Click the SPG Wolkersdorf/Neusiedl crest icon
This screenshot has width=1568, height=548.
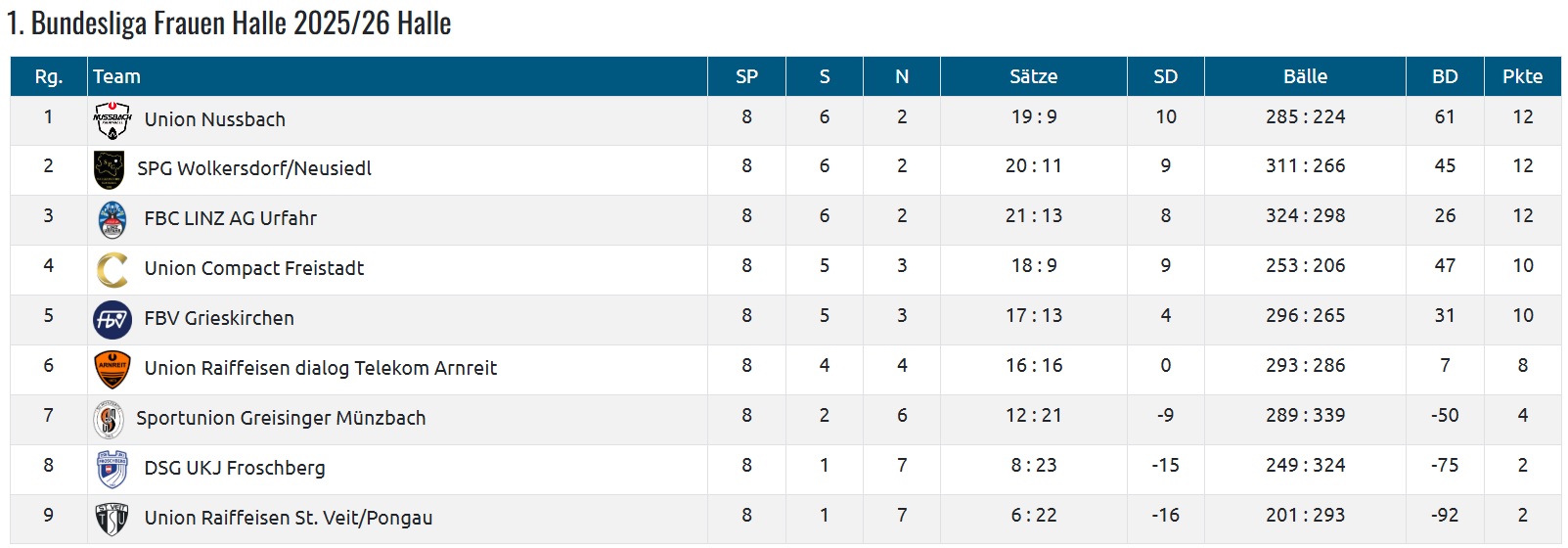[x=109, y=169]
